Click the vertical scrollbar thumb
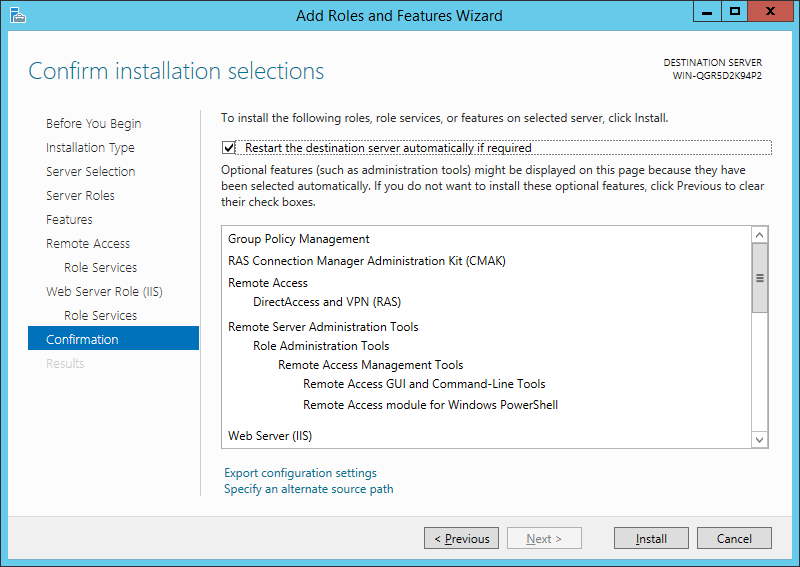The width and height of the screenshot is (800, 567). click(x=759, y=278)
